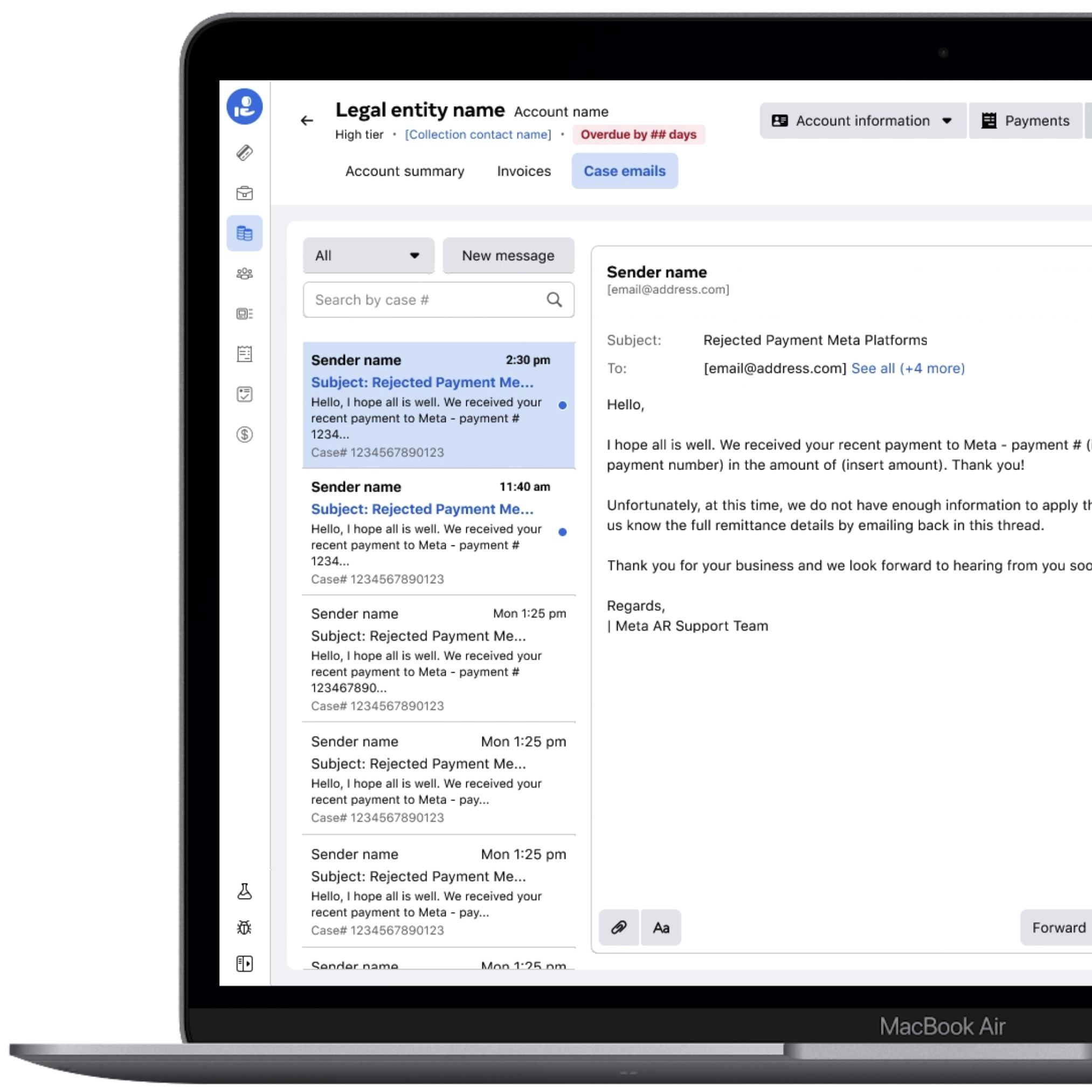Open the Account summary tab
This screenshot has height=1092, width=1092.
tap(405, 171)
